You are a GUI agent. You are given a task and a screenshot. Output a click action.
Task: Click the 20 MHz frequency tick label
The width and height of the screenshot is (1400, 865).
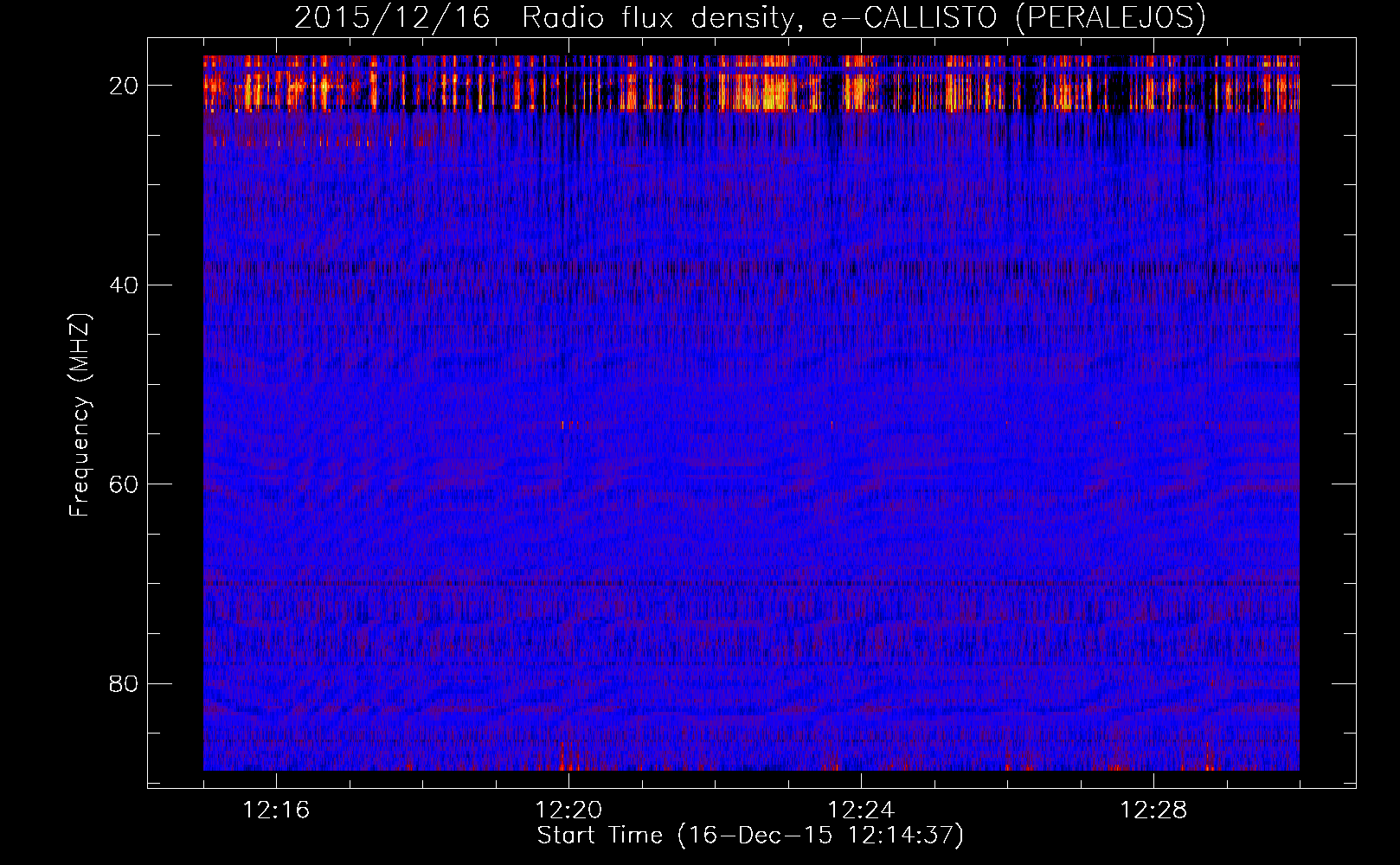tap(124, 86)
